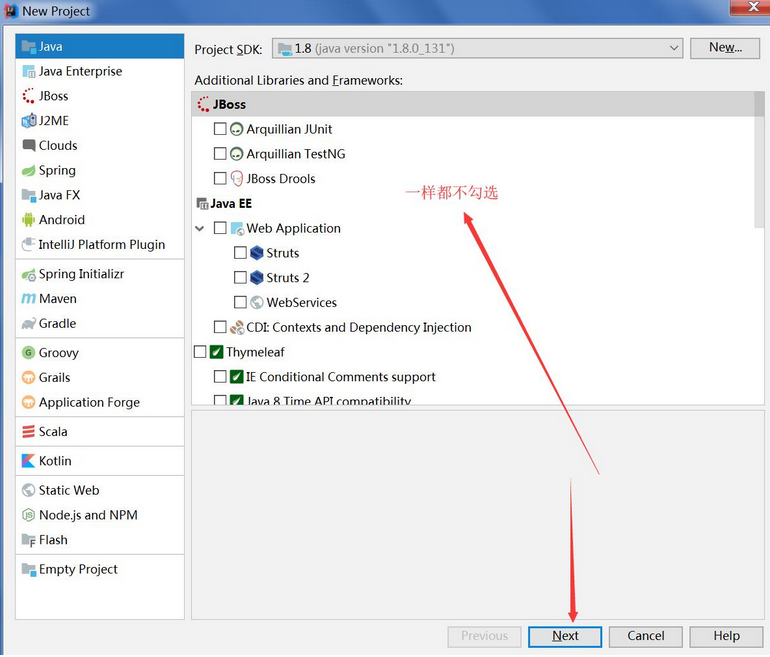The width and height of the screenshot is (770, 657).
Task: Click the Java Enterprise icon in sidebar
Action: pos(29,72)
